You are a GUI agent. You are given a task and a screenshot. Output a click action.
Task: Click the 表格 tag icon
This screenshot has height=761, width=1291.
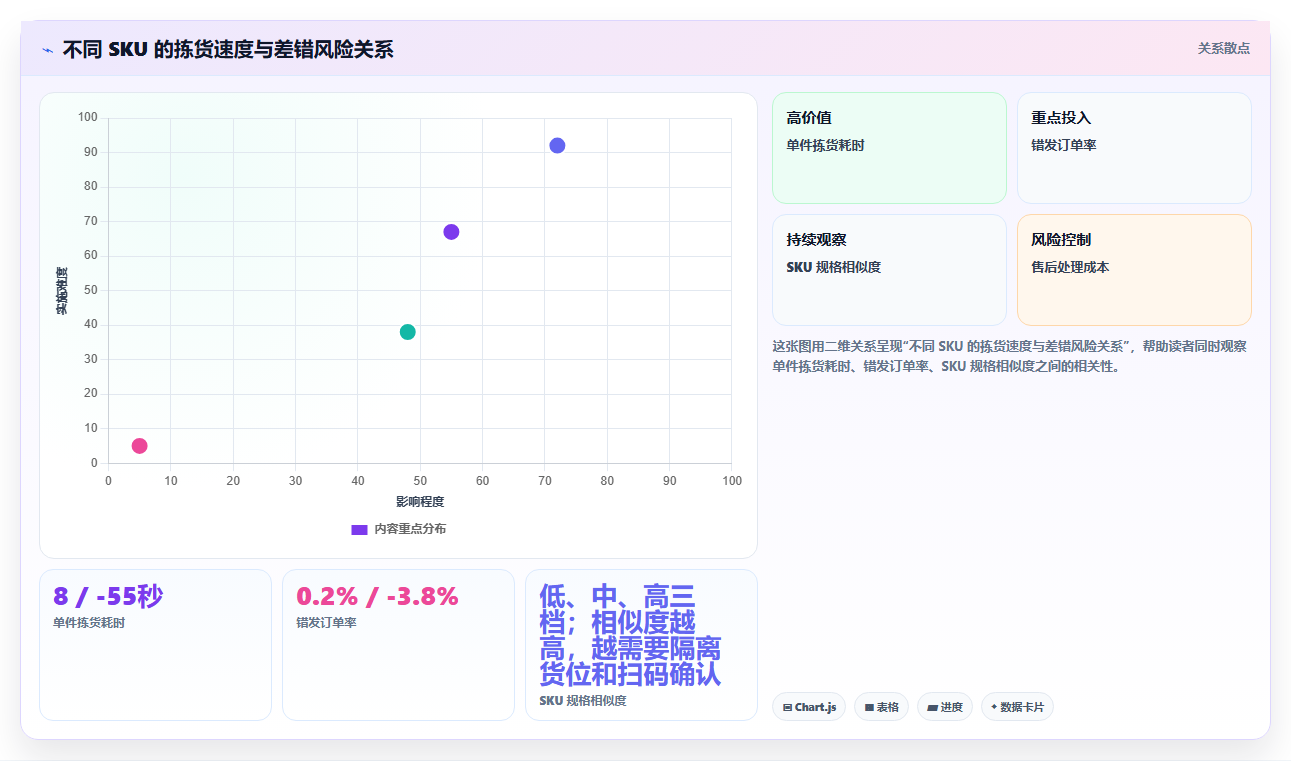(x=869, y=708)
